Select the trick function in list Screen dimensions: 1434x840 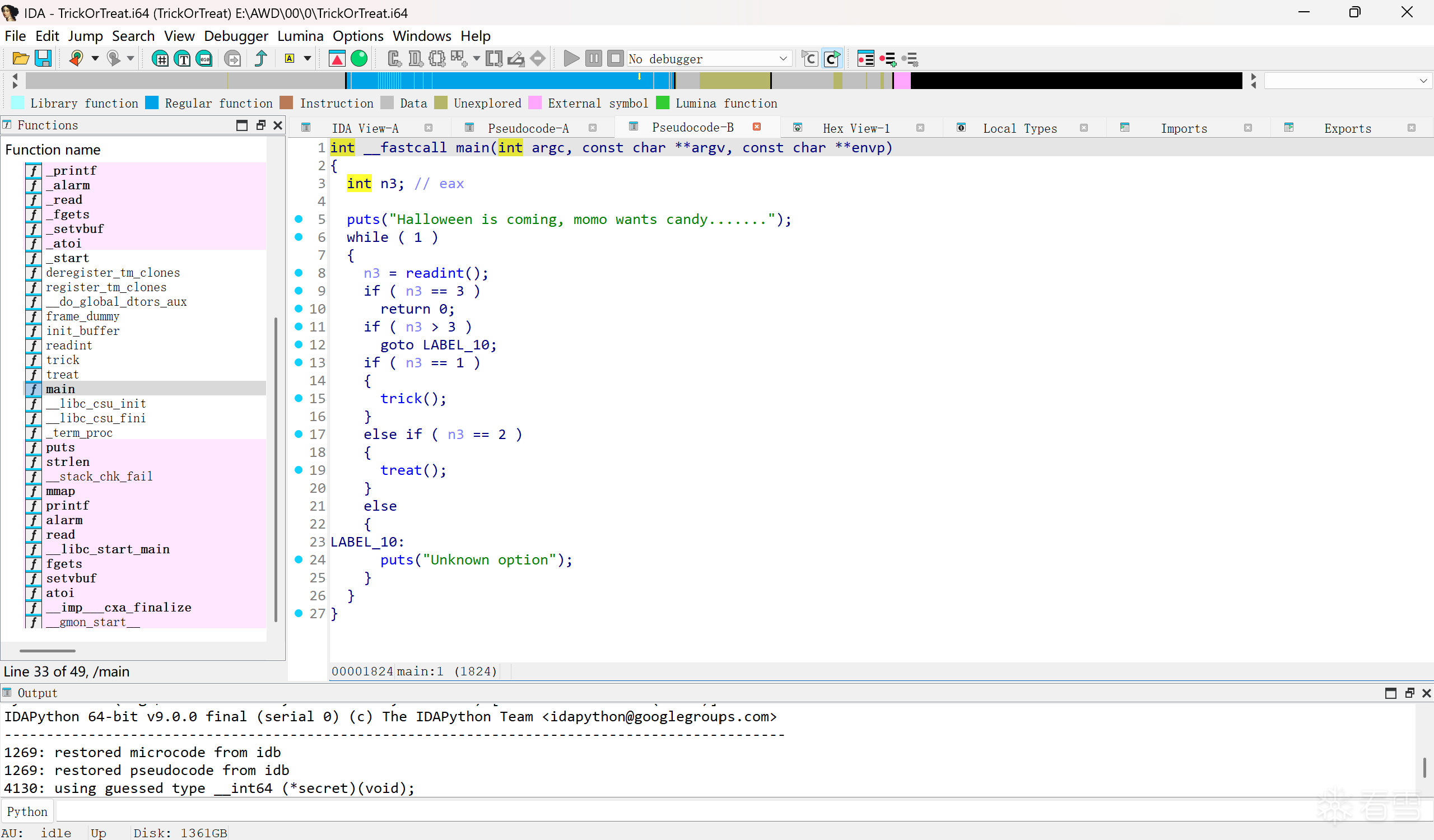tap(63, 360)
